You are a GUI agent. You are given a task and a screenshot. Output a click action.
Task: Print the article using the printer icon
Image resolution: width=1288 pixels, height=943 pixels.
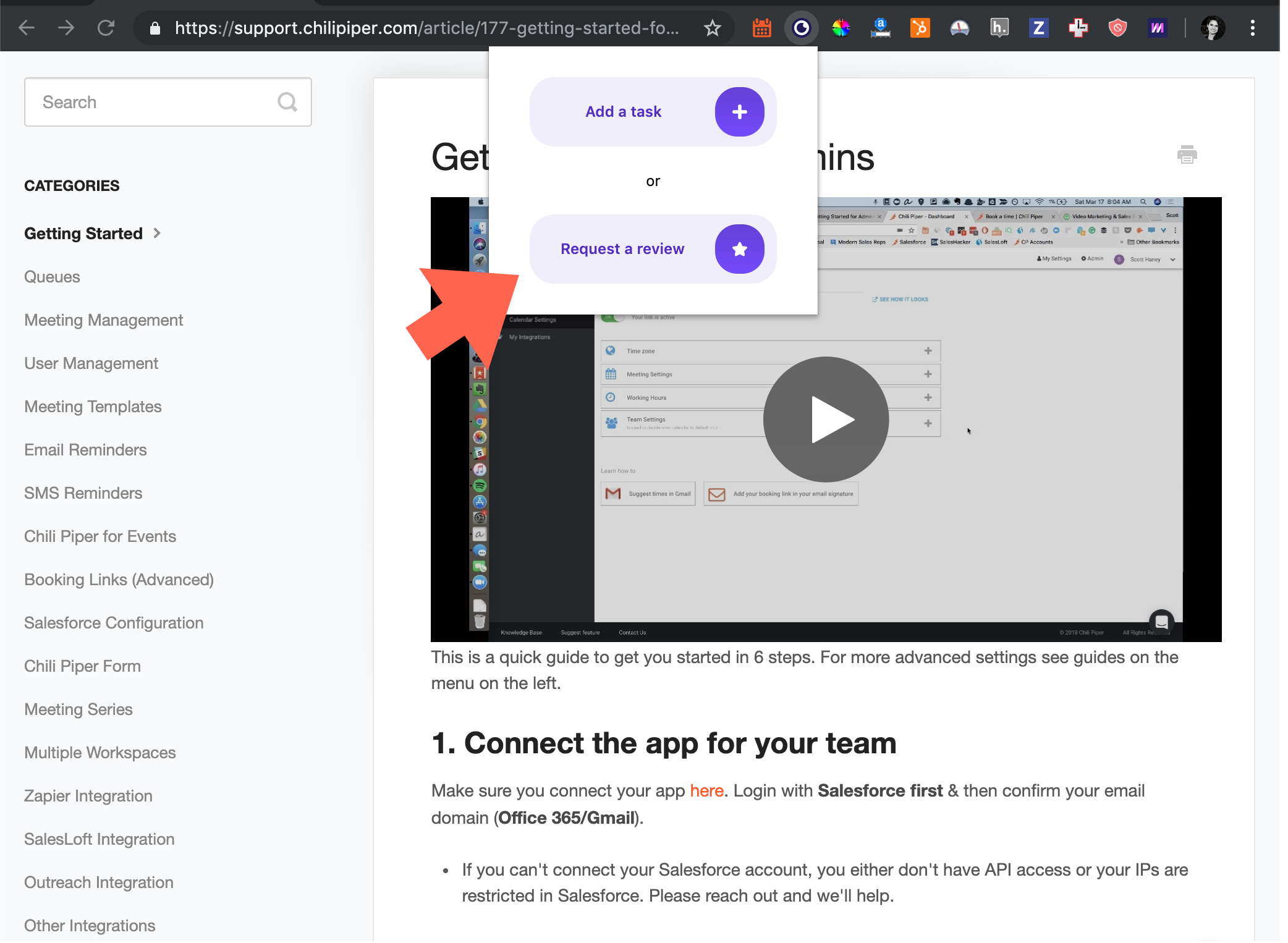point(1187,154)
